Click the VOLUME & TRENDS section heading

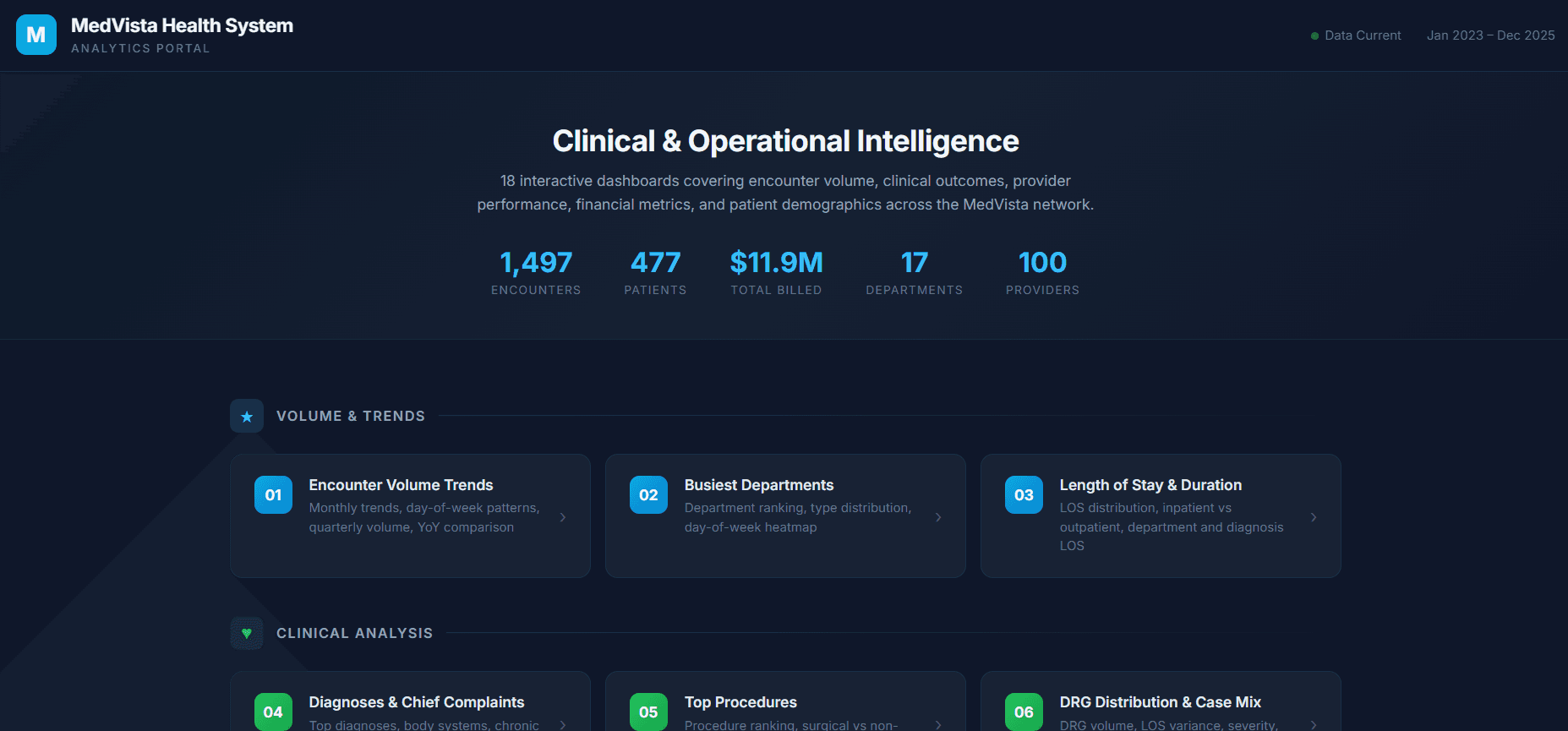[x=351, y=416]
